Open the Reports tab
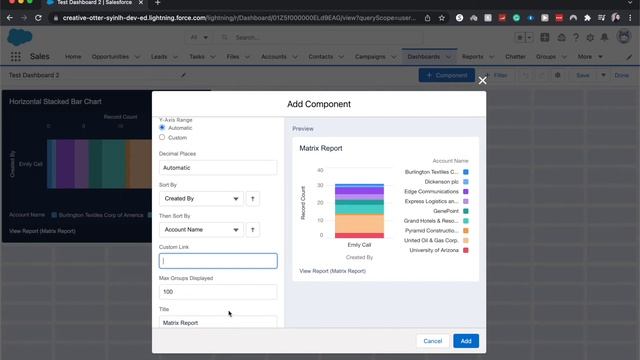 (473, 57)
